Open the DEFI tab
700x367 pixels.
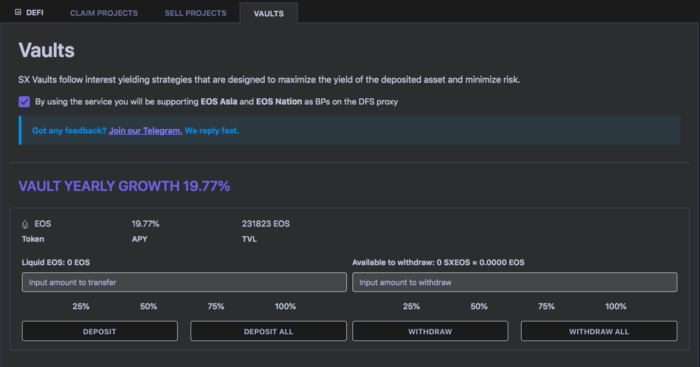[x=29, y=13]
